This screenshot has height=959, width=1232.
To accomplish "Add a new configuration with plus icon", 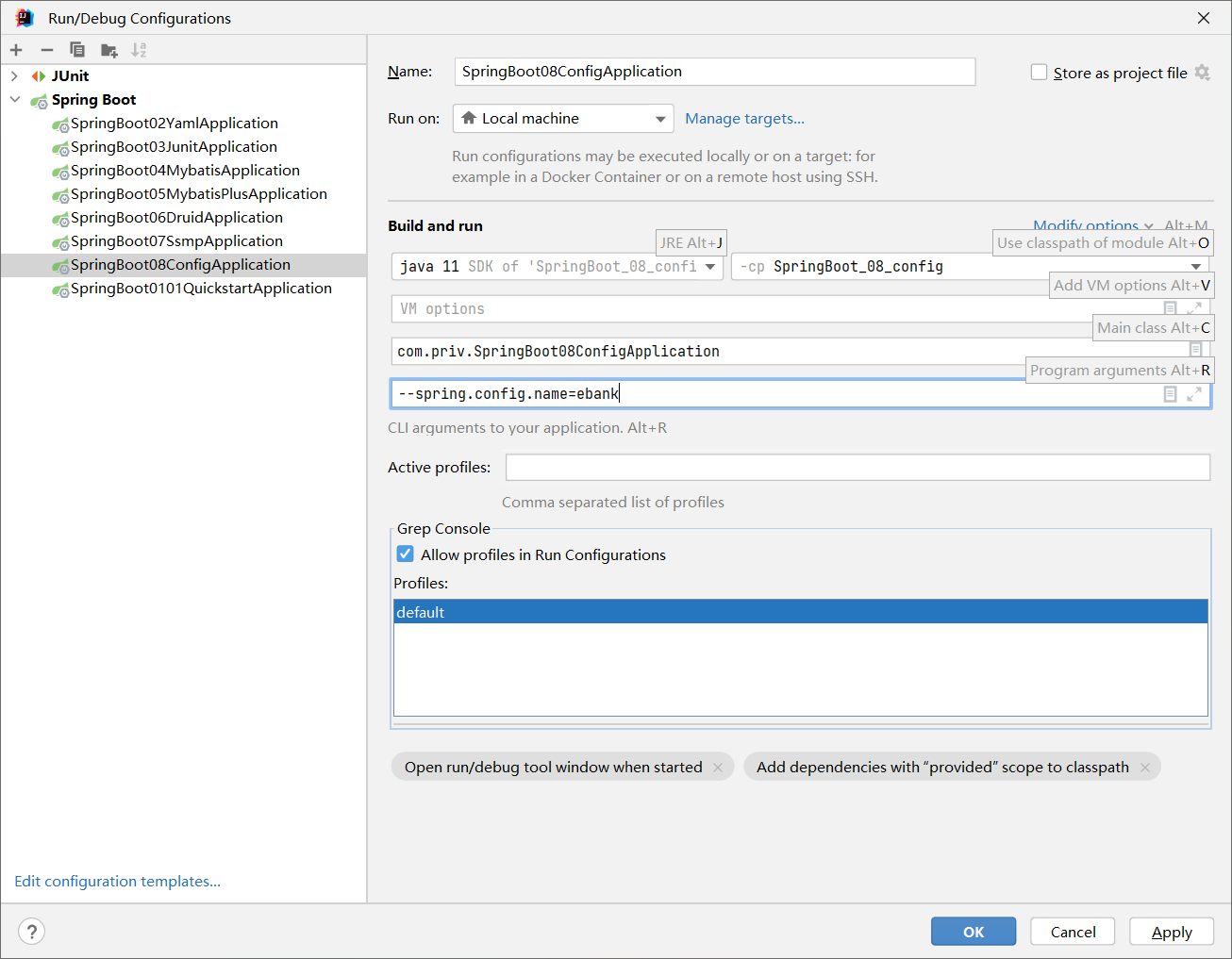I will [16, 50].
